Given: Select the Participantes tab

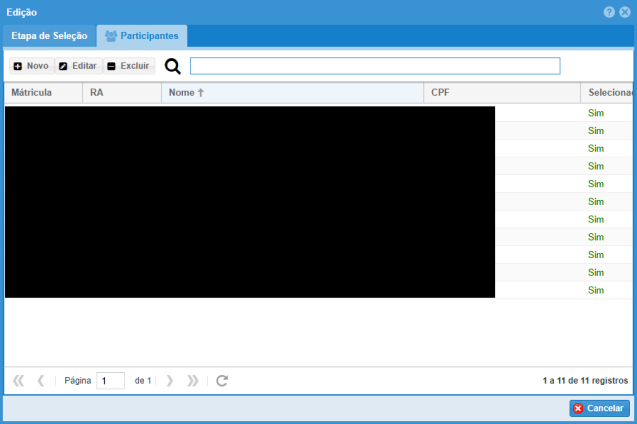Looking at the screenshot, I should coord(142,36).
